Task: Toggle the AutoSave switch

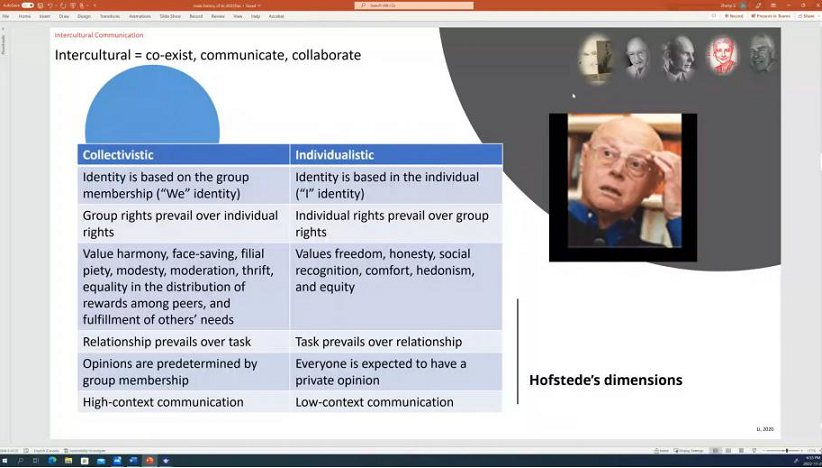Action: 27,5
